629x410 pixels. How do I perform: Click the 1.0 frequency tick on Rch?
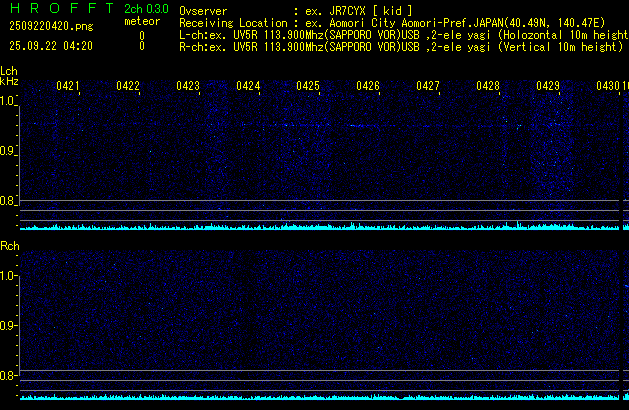[9, 275]
